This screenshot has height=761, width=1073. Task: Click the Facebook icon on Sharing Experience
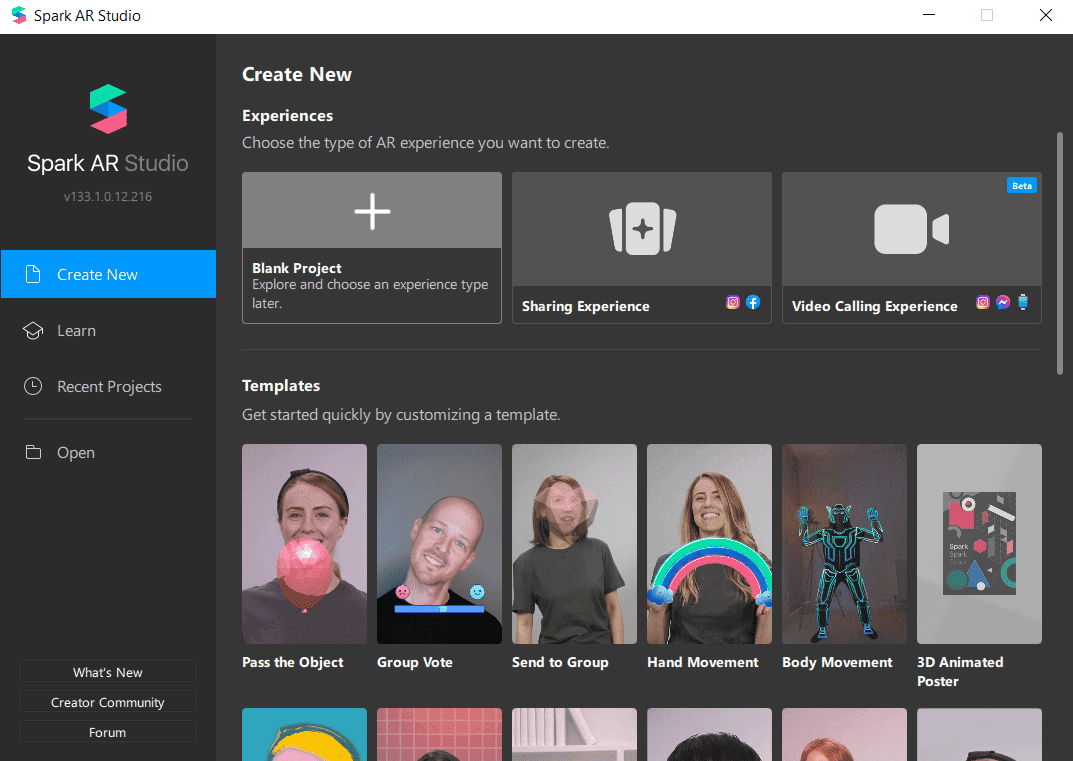(753, 302)
